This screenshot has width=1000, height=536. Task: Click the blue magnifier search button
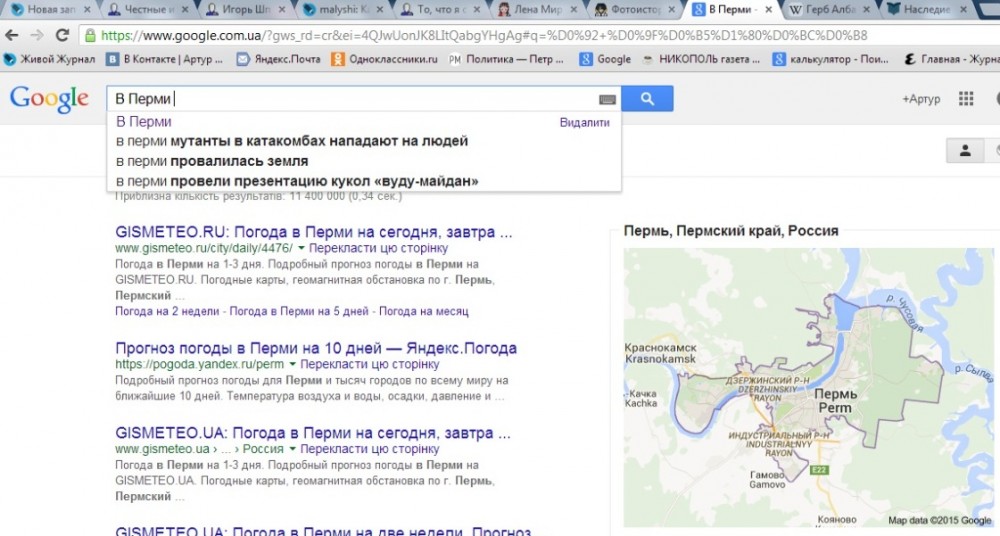pyautogui.click(x=647, y=99)
